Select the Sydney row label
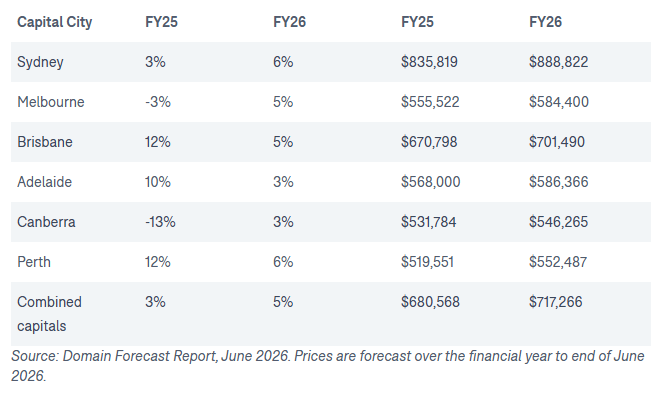This screenshot has height=396, width=658. point(40,62)
